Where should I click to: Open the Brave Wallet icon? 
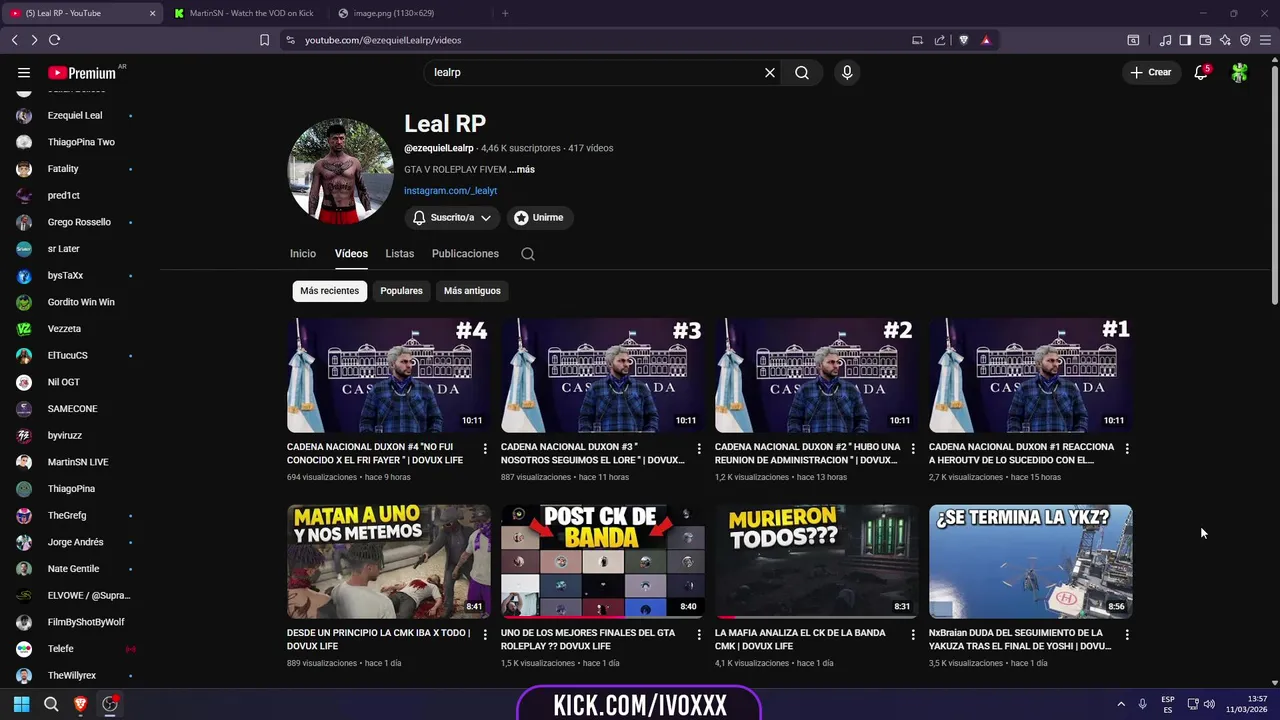coord(1205,40)
